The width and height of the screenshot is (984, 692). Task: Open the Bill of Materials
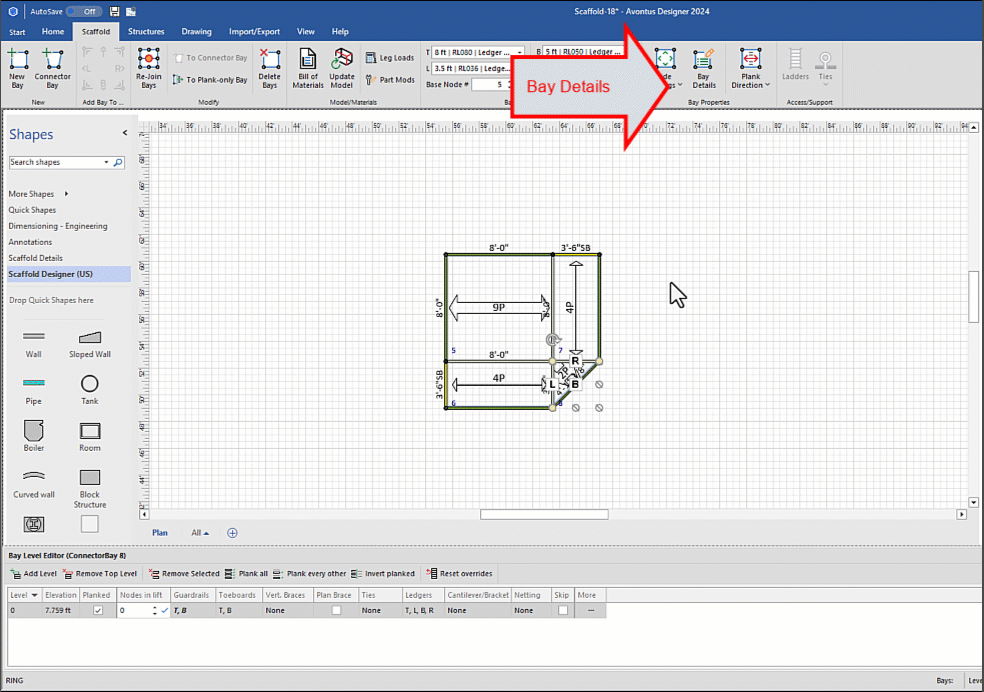pos(308,66)
